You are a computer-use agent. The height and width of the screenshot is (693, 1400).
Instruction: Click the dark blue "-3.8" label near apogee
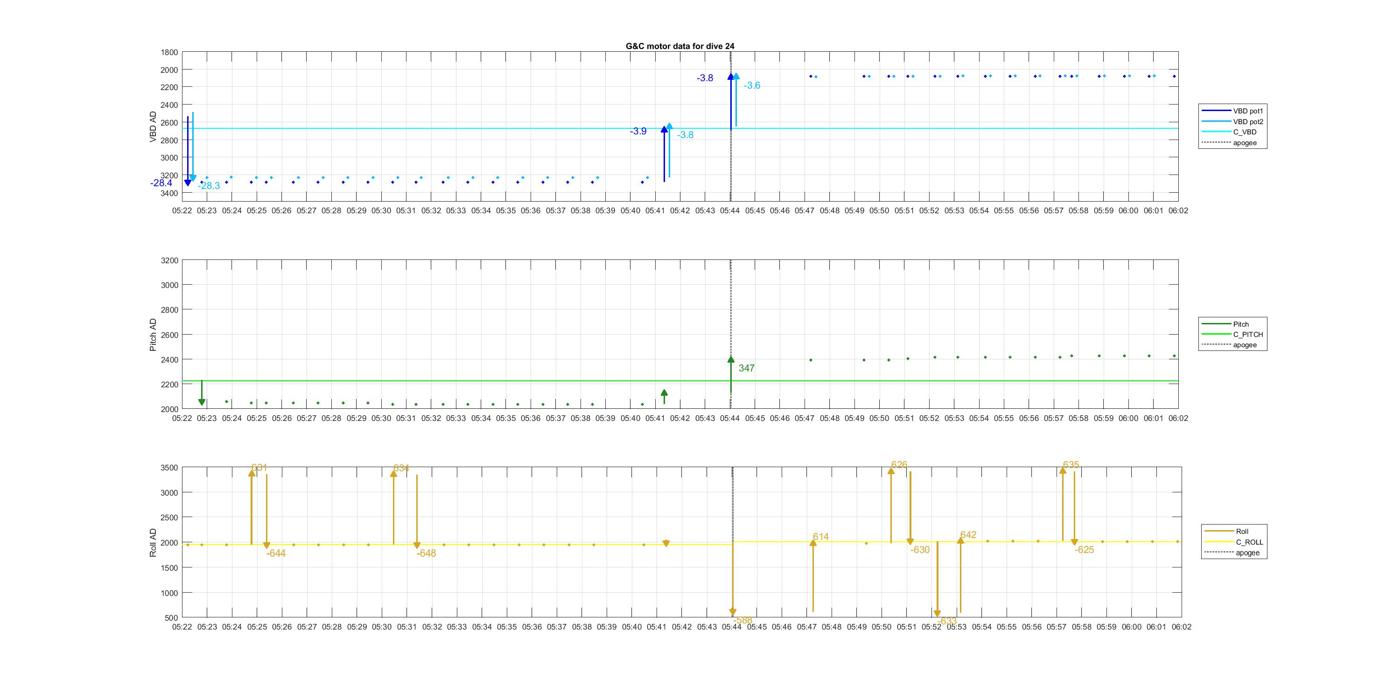pyautogui.click(x=705, y=78)
